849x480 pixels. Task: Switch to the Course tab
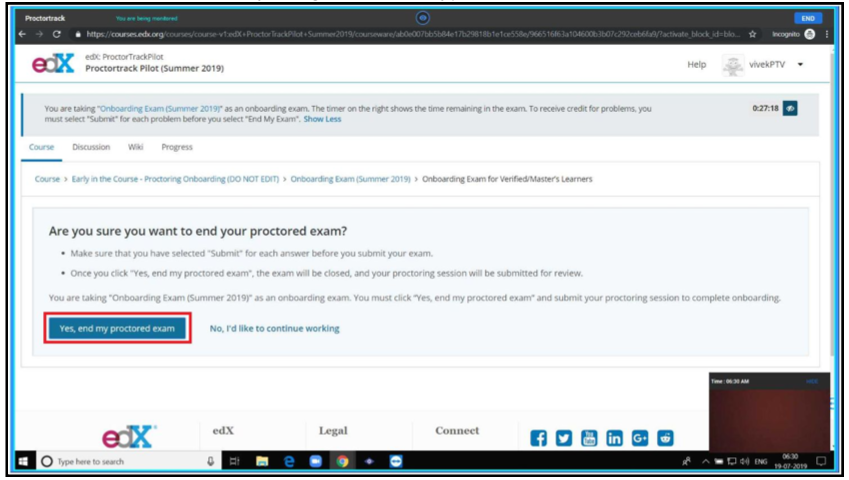point(41,147)
